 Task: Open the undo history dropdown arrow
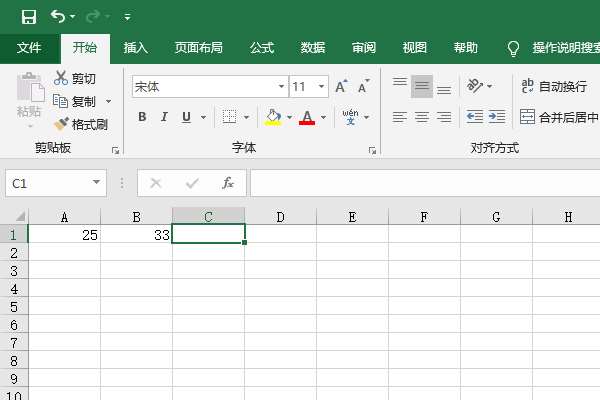[73, 17]
